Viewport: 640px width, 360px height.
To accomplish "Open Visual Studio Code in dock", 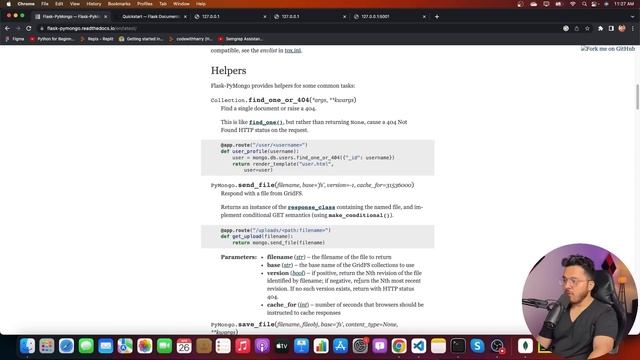I will point(419,346).
